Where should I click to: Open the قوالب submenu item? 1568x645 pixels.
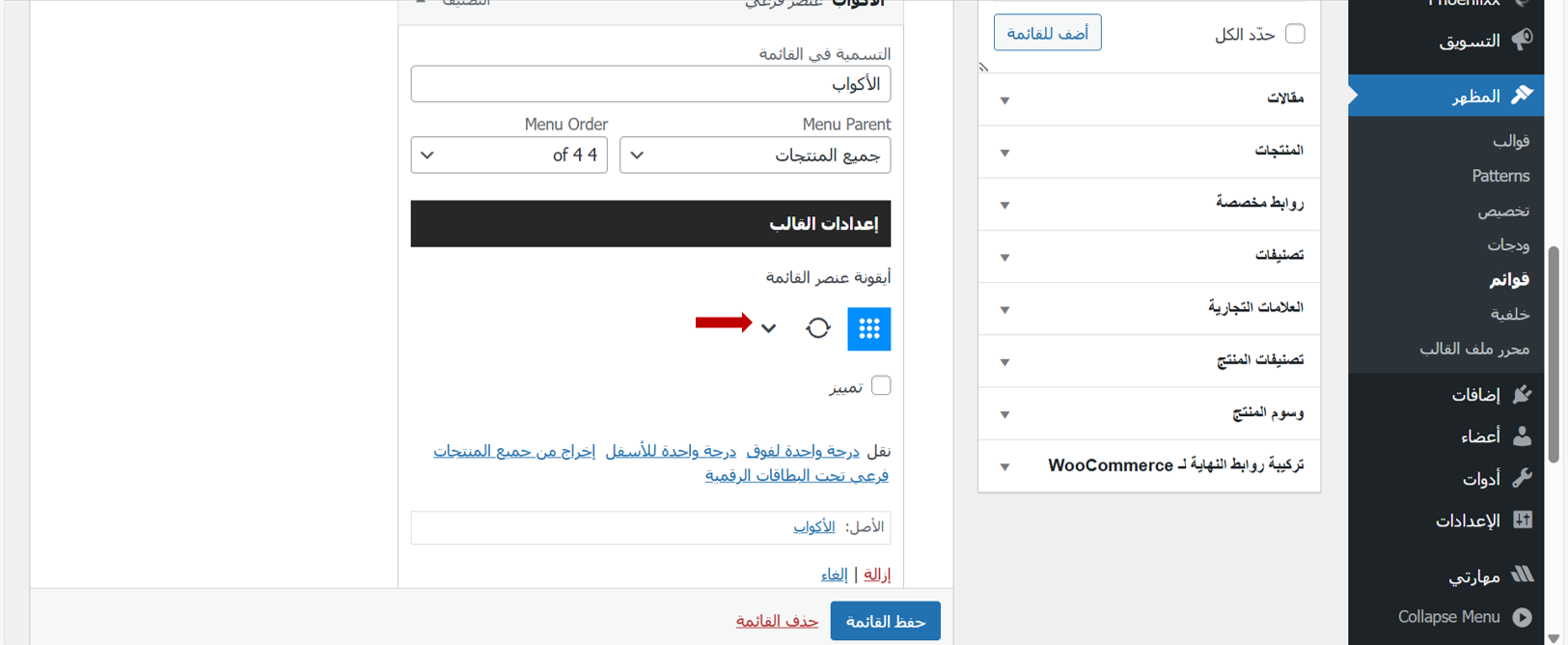click(x=1510, y=141)
